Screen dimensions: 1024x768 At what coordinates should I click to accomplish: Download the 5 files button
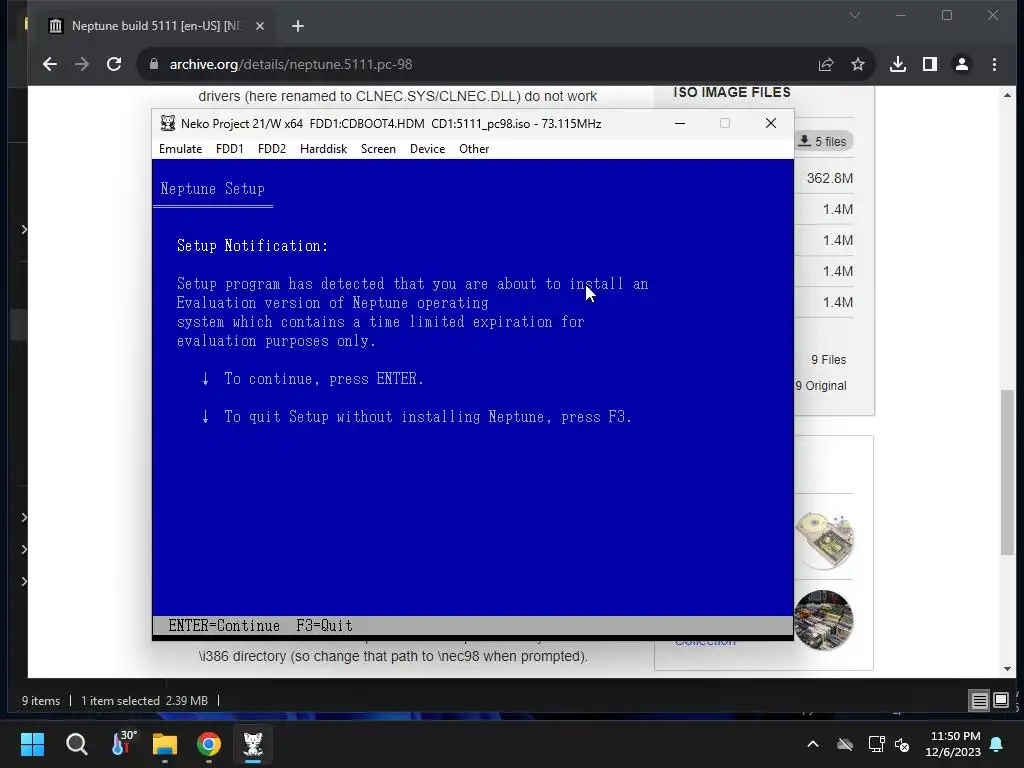[824, 141]
